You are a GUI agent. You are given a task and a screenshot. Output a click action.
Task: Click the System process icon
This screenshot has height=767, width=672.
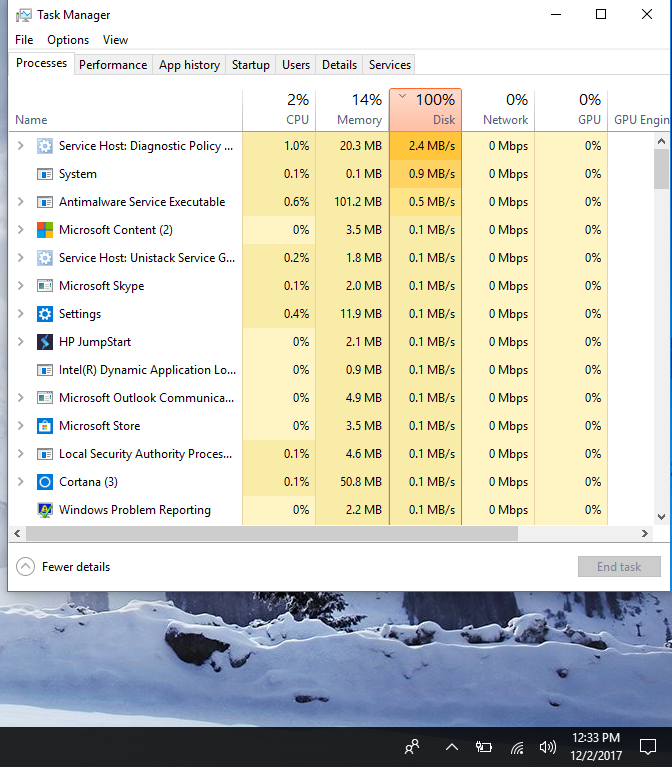[45, 174]
